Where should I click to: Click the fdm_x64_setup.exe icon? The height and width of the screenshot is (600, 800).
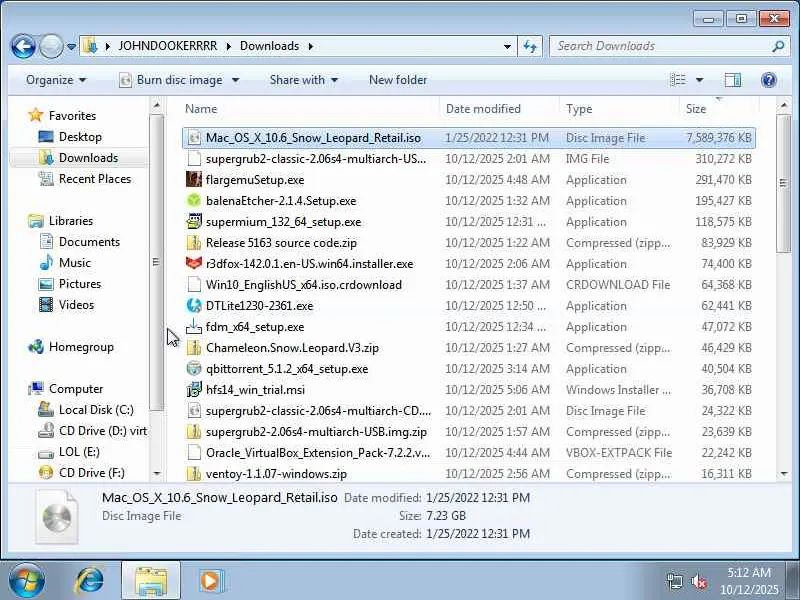[194, 326]
